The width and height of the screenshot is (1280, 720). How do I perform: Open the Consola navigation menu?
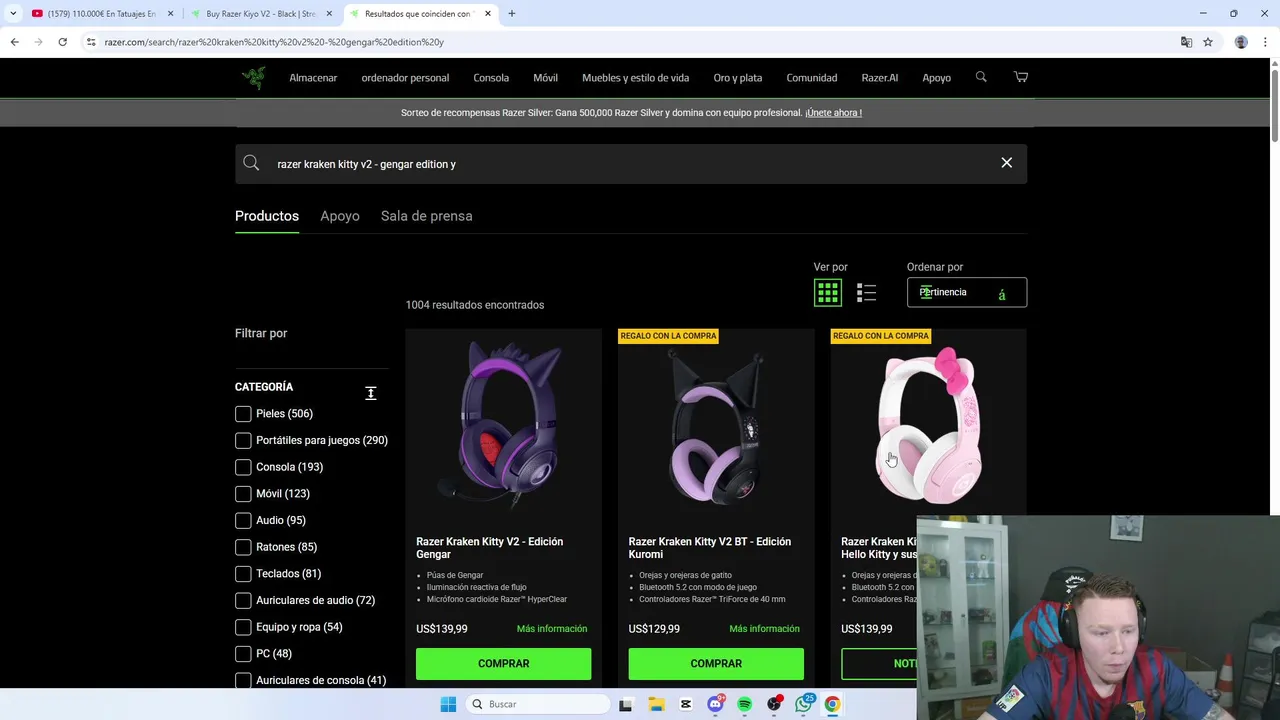tap(491, 78)
